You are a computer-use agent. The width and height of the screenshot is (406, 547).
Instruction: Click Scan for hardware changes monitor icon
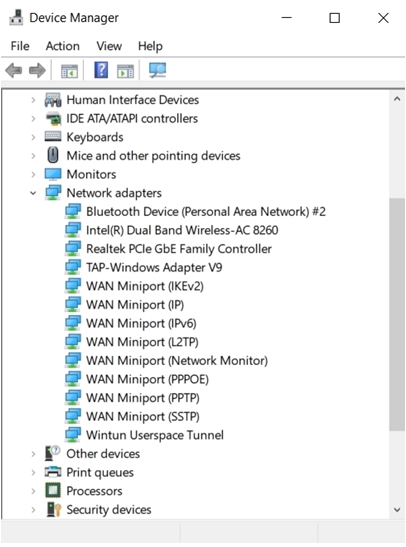(x=158, y=70)
